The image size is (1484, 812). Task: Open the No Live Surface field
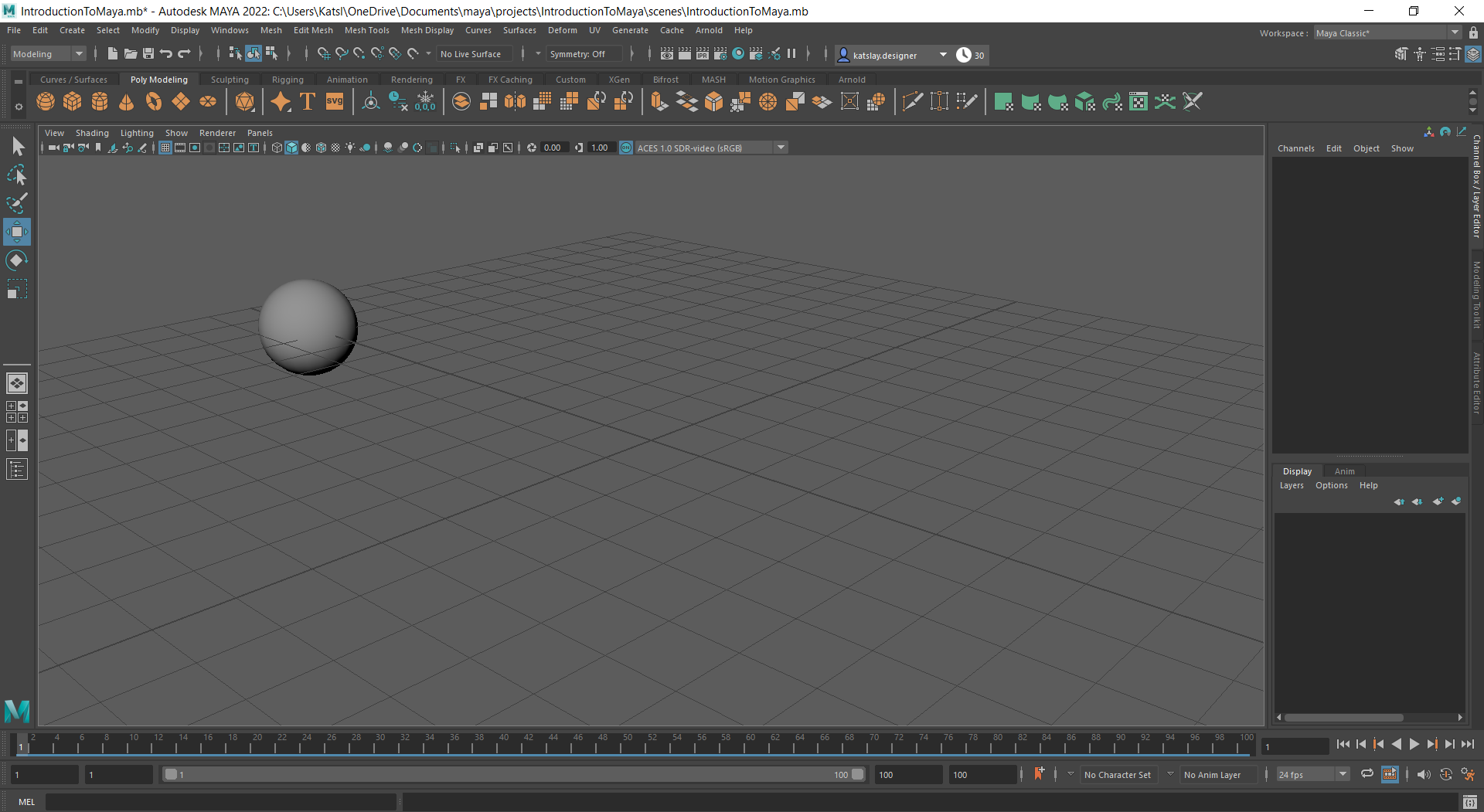tap(475, 54)
